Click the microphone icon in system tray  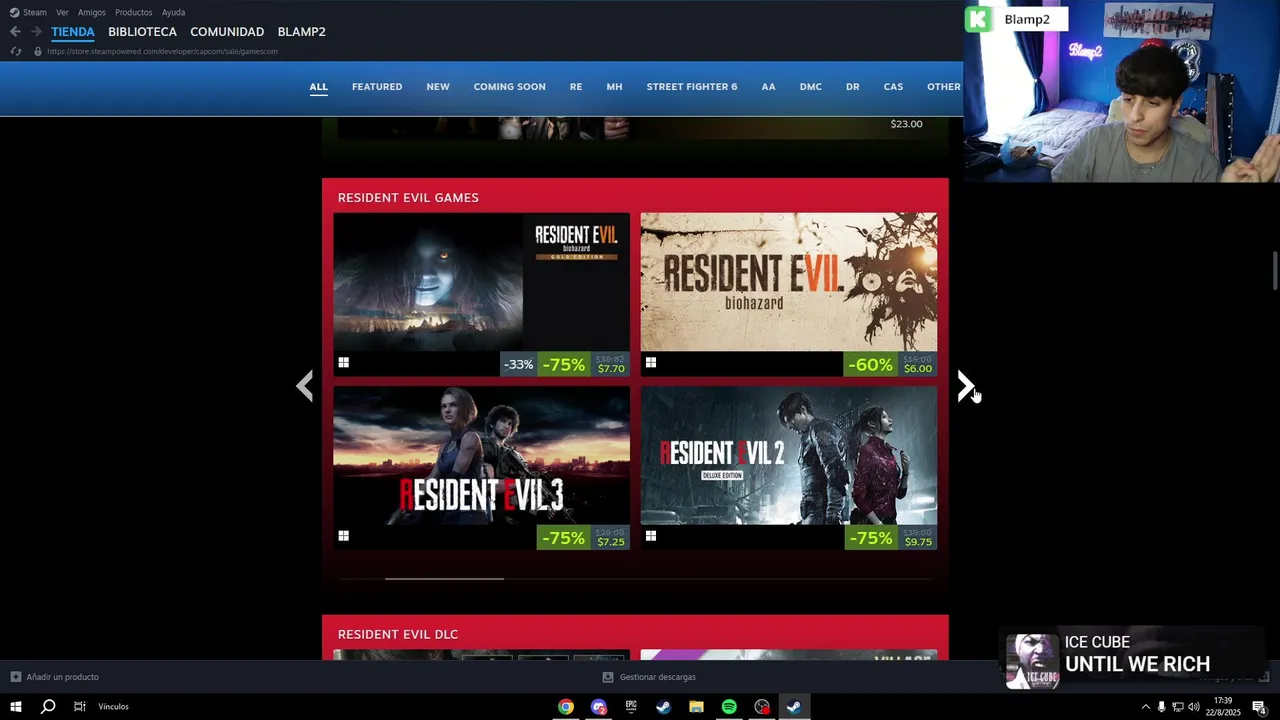(1161, 707)
